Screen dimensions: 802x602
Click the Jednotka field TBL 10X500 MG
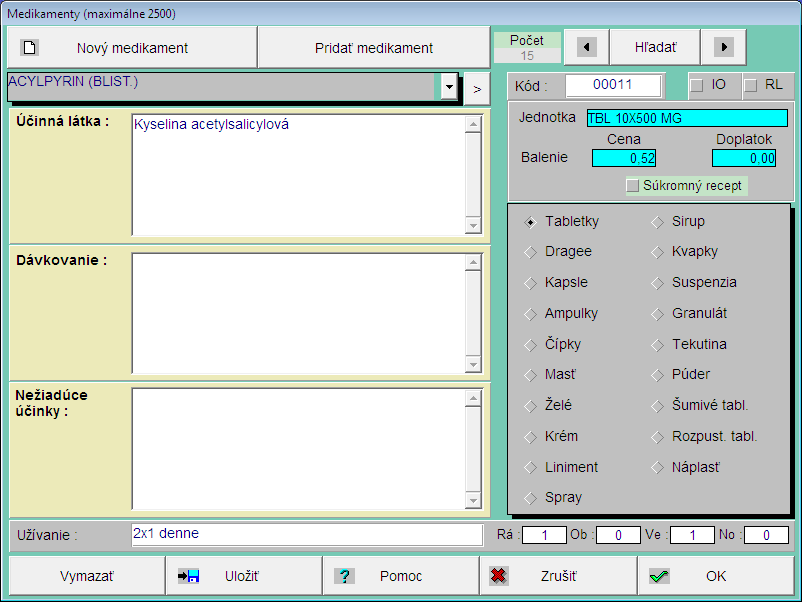pyautogui.click(x=687, y=118)
